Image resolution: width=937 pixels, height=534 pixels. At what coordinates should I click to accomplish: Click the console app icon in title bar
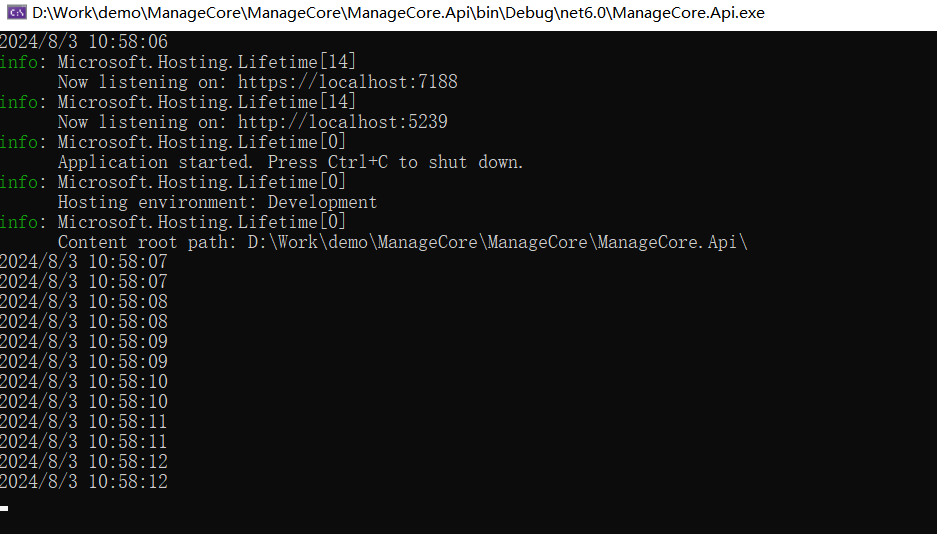tap(17, 14)
